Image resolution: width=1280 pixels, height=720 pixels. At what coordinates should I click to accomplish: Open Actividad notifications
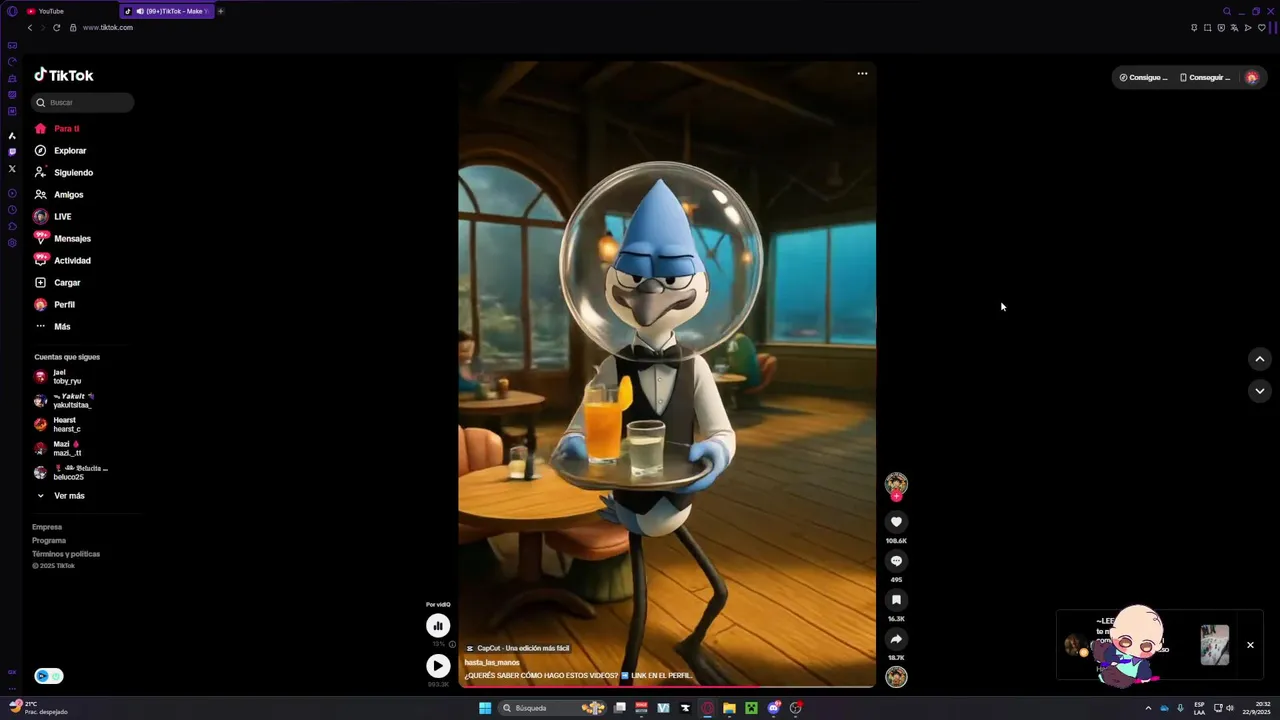click(63, 261)
